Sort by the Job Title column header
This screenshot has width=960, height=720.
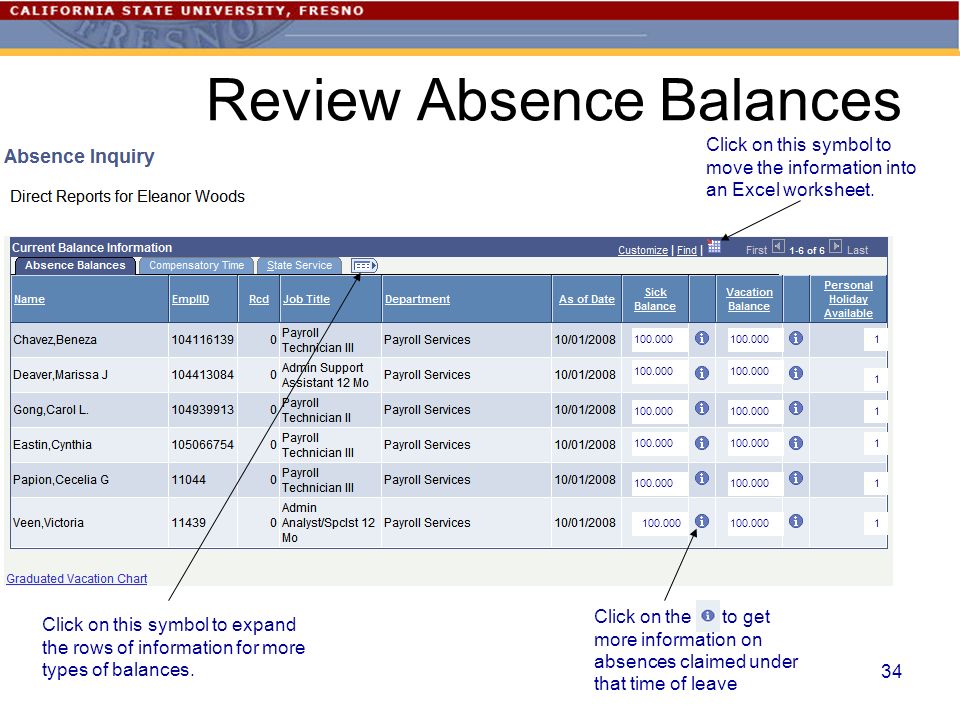[x=306, y=299]
